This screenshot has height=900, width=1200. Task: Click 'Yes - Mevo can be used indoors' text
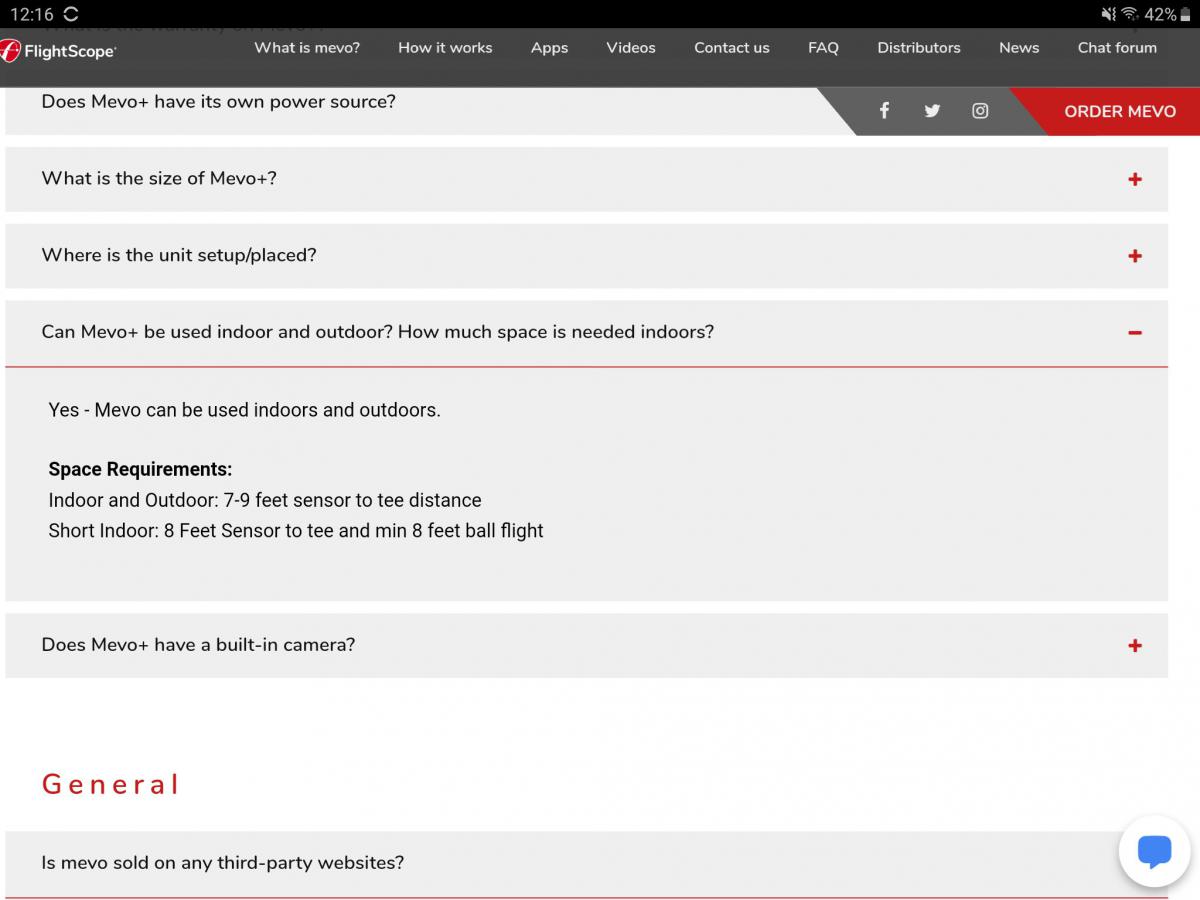[244, 410]
